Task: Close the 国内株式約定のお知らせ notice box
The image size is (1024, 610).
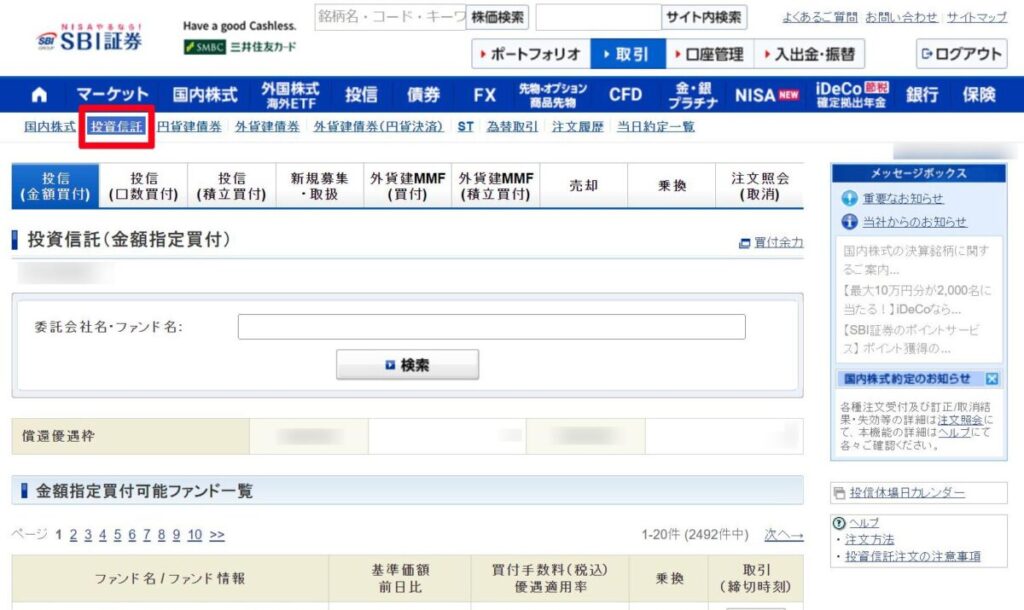Action: (989, 380)
